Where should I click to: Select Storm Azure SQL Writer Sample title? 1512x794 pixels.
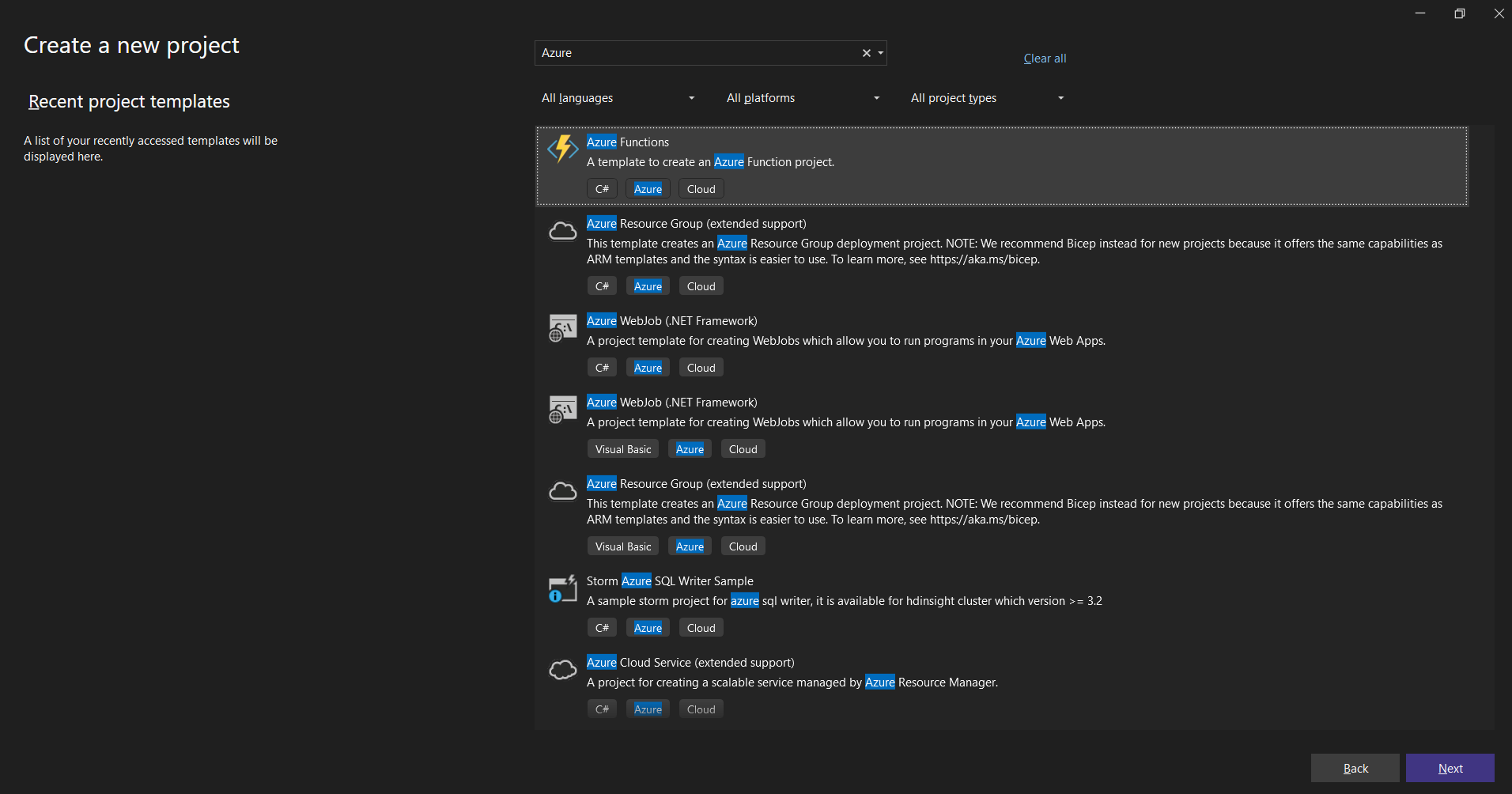pos(670,581)
